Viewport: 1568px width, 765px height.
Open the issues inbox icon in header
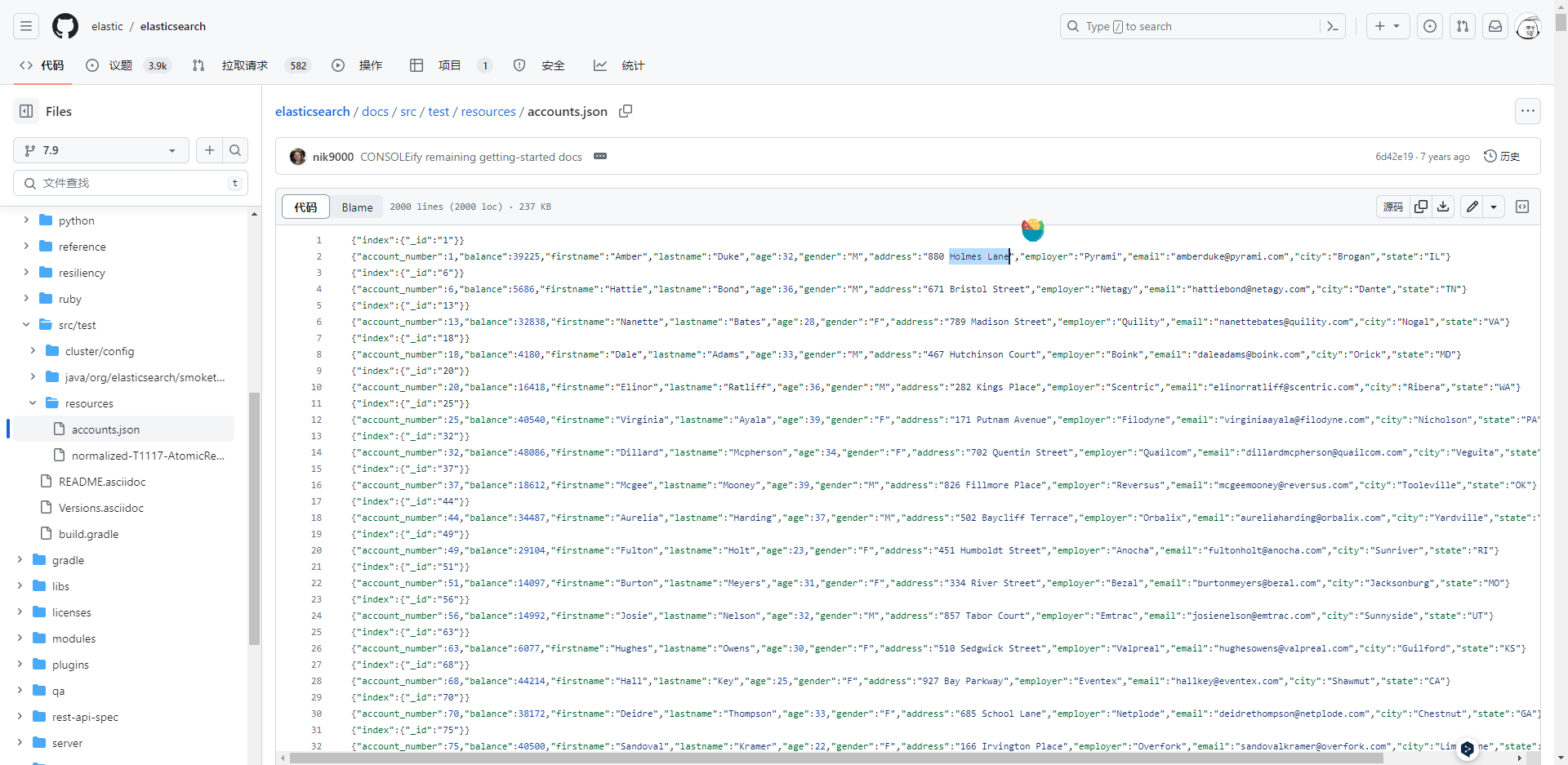(x=1430, y=26)
